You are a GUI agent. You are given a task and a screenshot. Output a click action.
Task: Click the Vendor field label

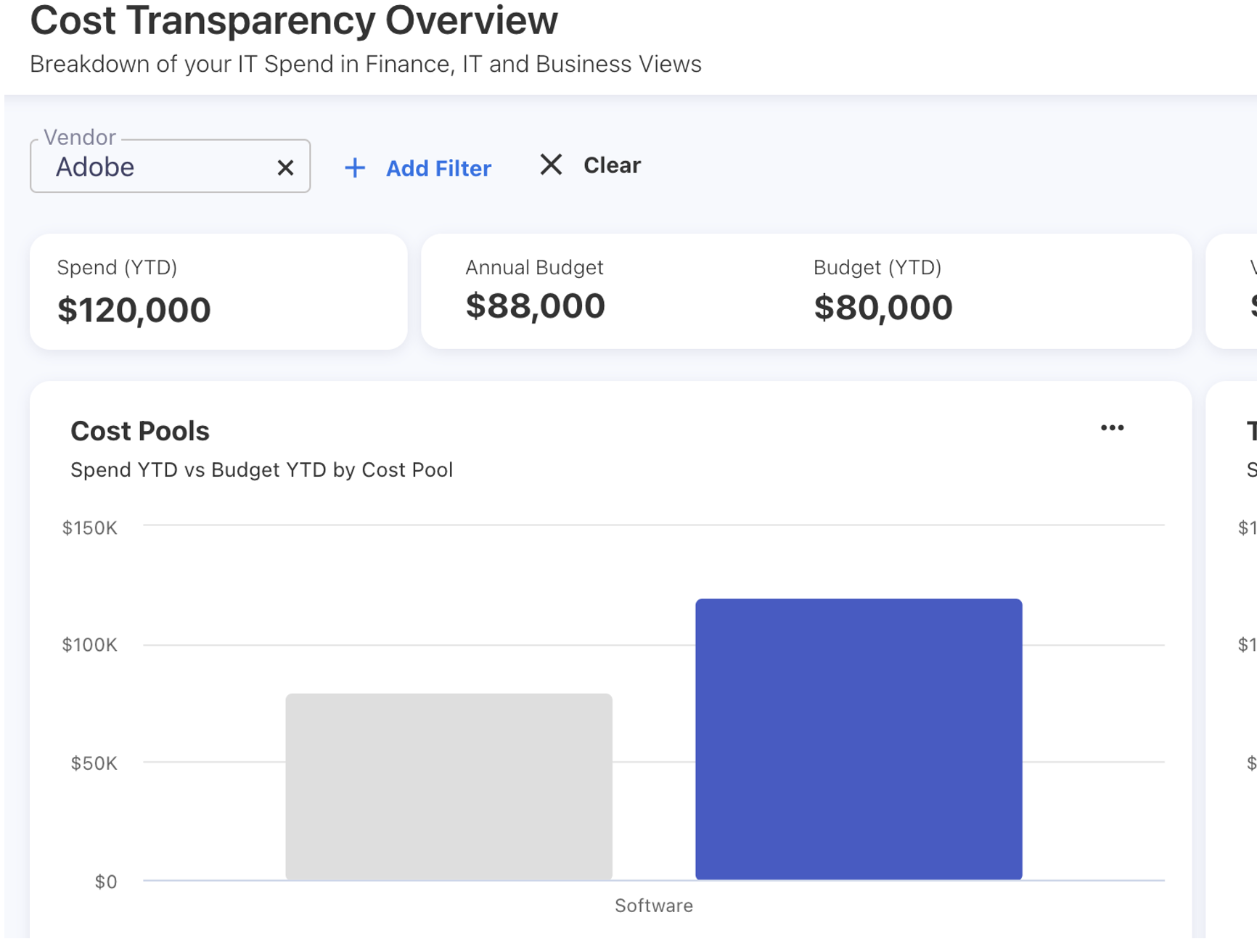80,137
